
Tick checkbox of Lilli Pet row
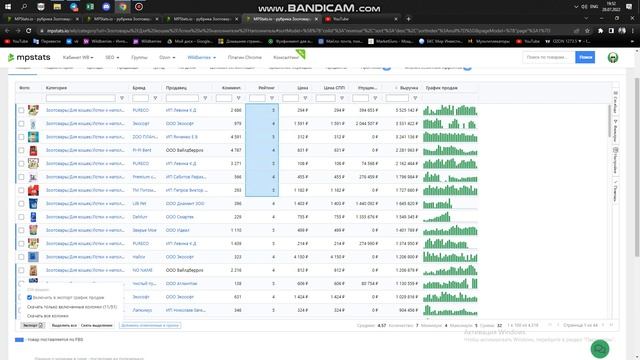[x=21, y=204]
